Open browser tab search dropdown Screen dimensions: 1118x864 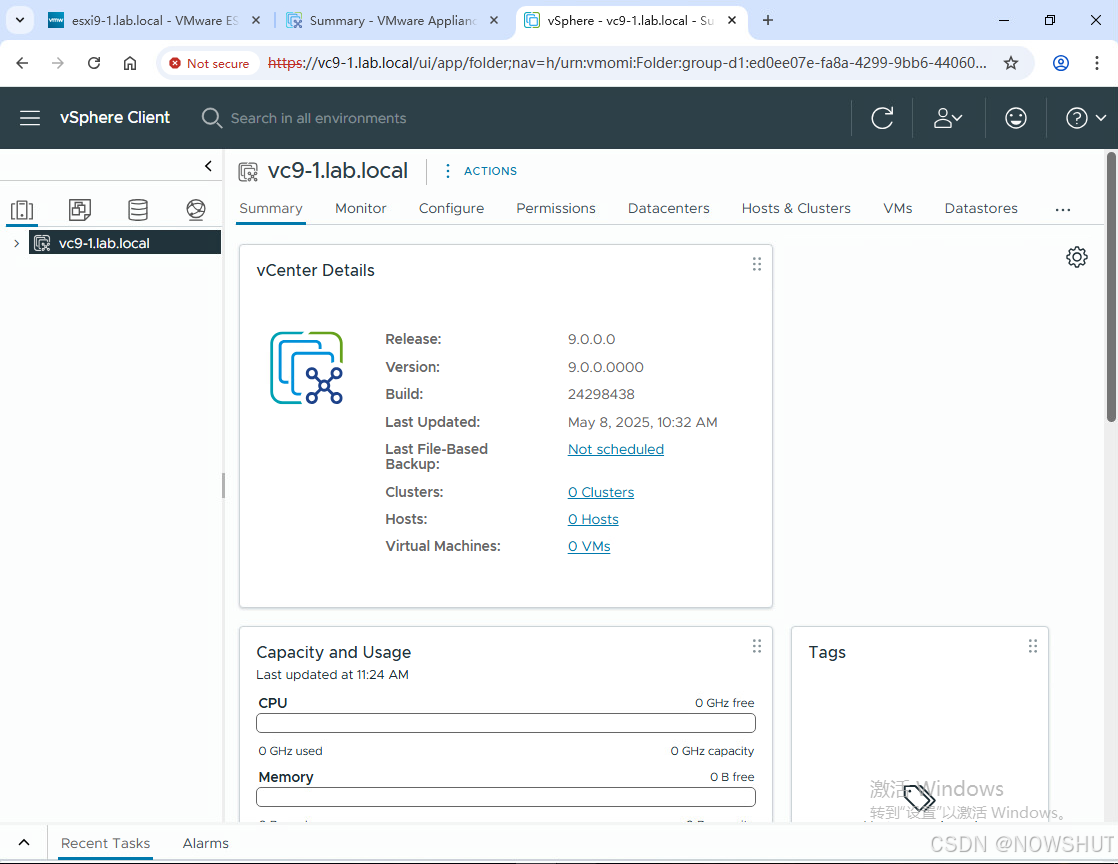(x=20, y=21)
